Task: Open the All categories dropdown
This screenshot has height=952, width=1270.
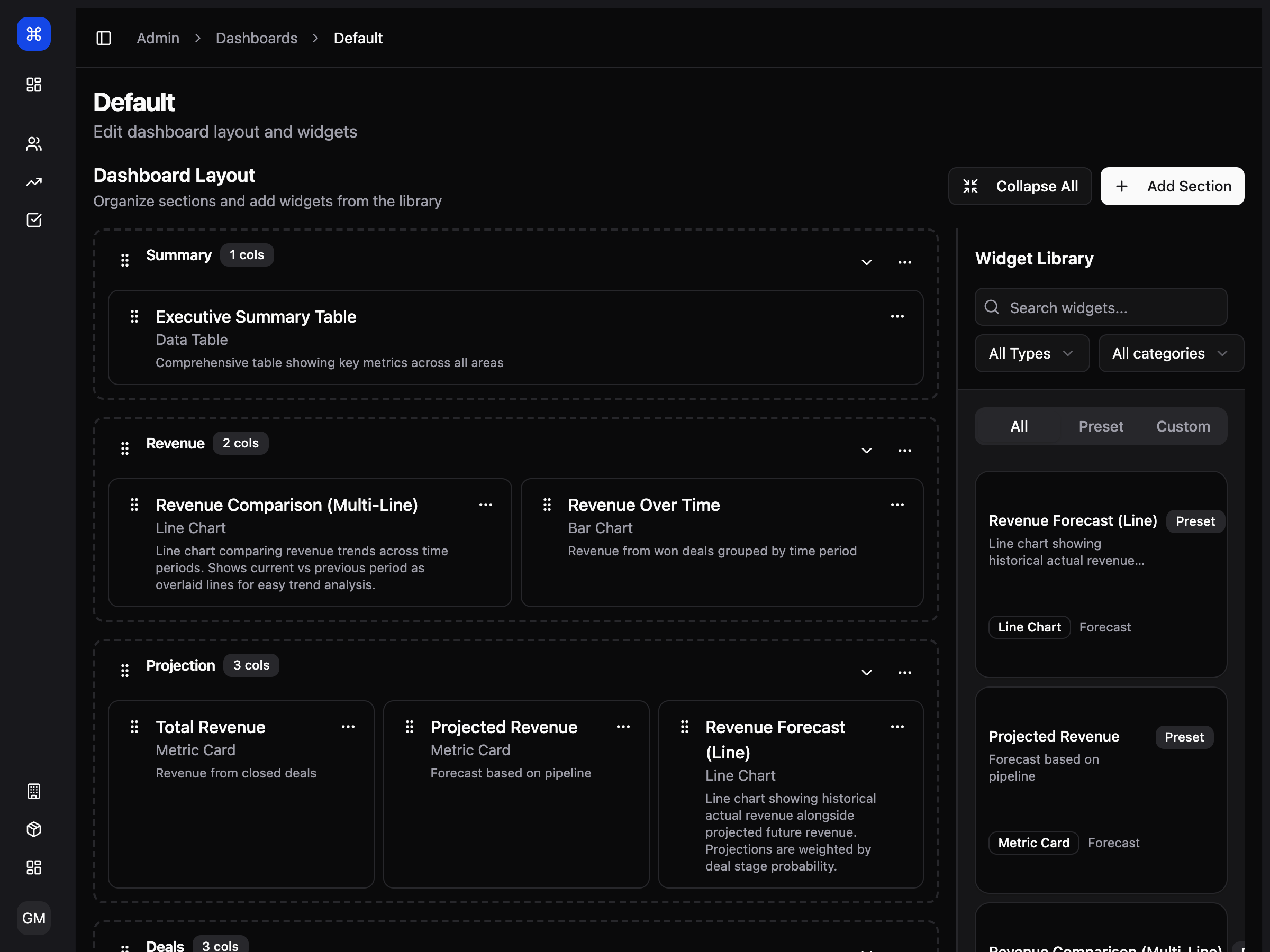Action: (x=1170, y=353)
